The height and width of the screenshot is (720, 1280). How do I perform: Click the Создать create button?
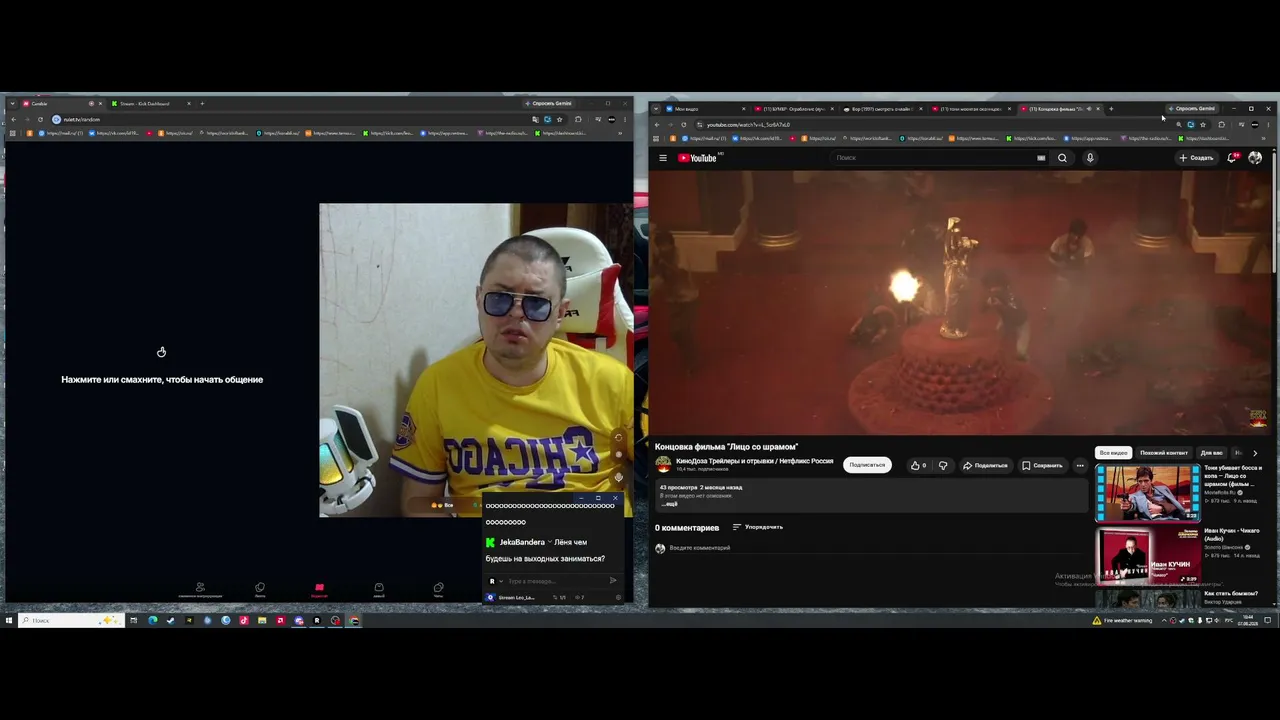pyautogui.click(x=1196, y=158)
